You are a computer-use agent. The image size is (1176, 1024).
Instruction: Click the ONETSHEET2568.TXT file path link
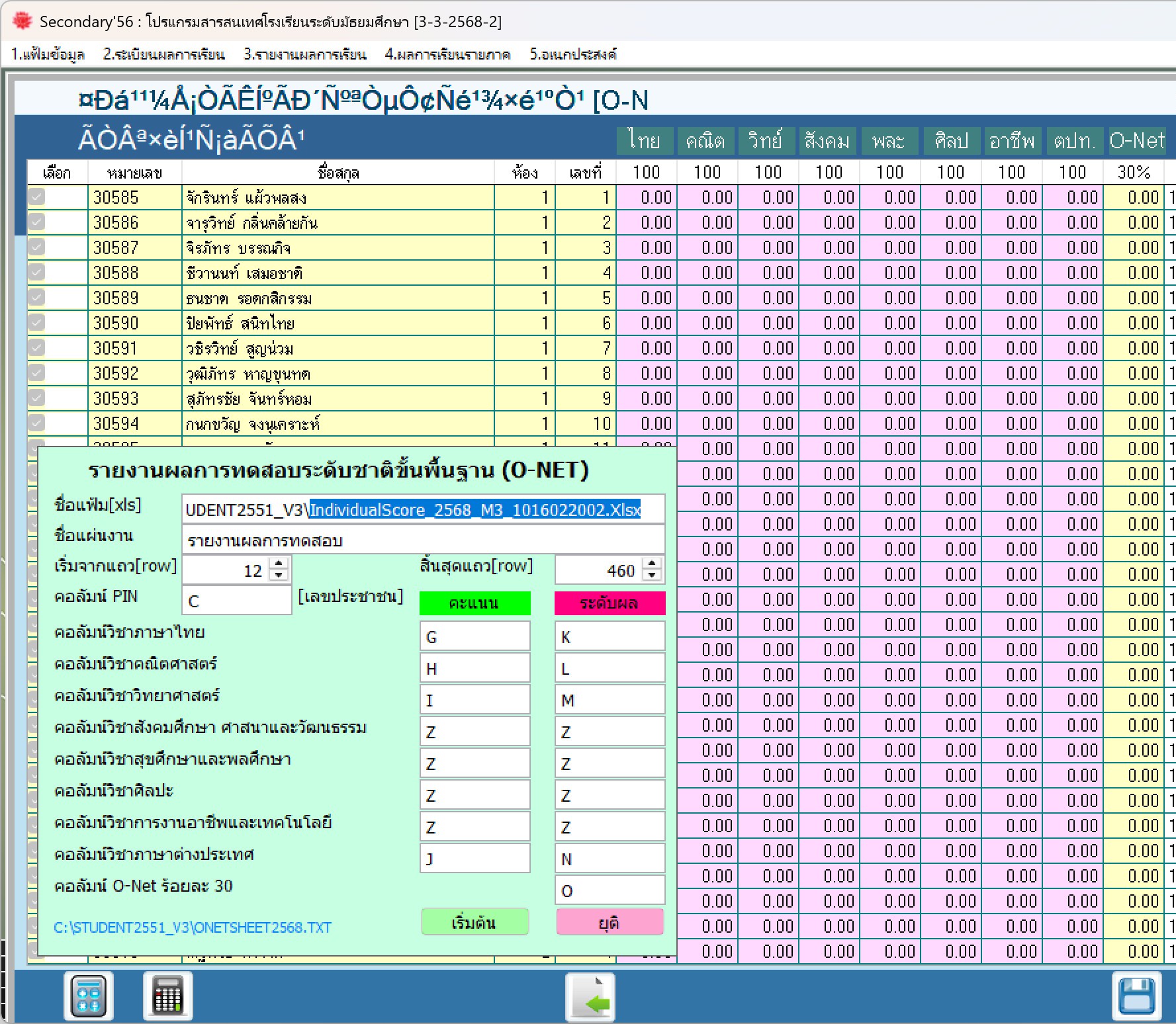coord(193,927)
